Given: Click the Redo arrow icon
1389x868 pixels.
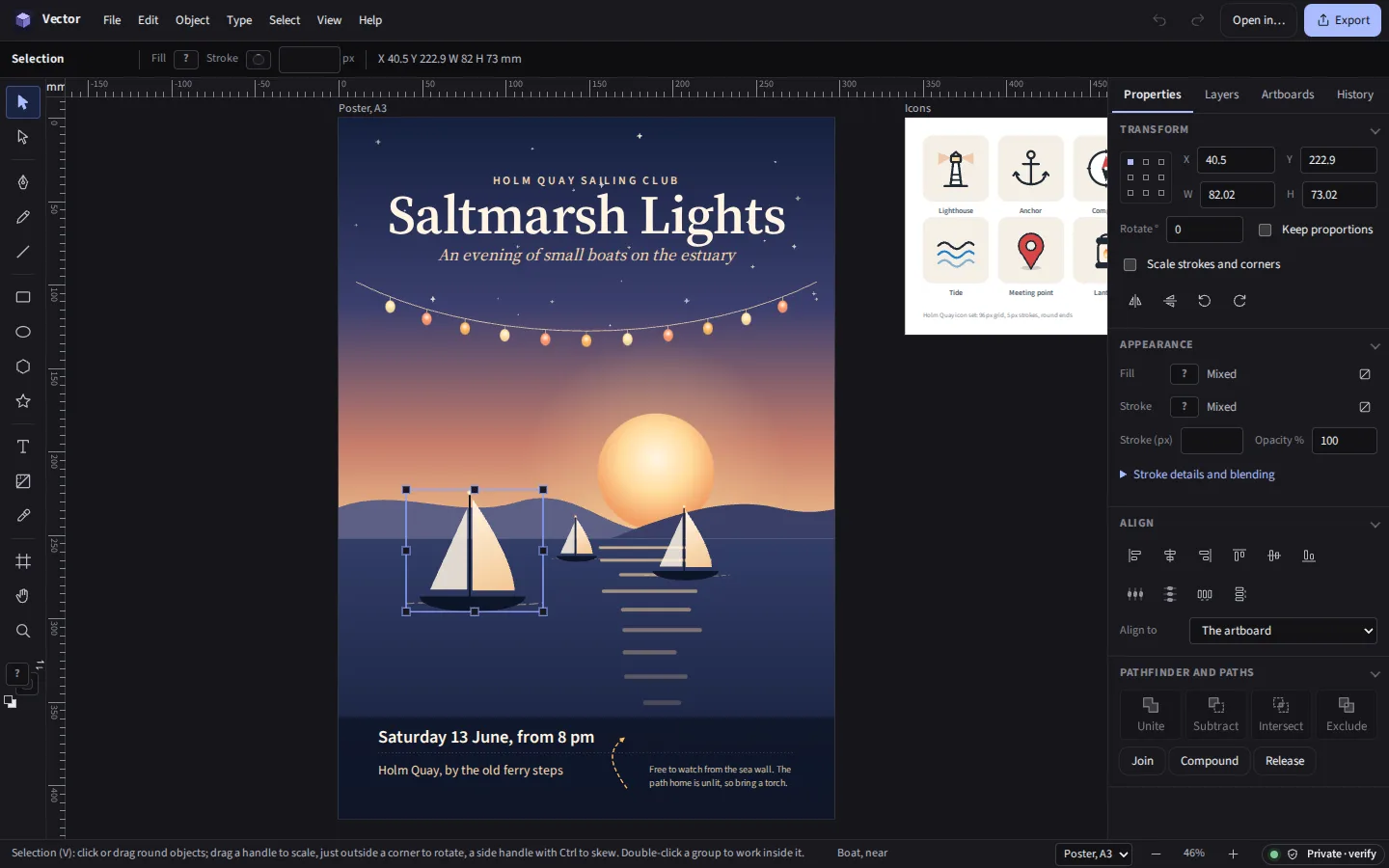Looking at the screenshot, I should 1197,20.
